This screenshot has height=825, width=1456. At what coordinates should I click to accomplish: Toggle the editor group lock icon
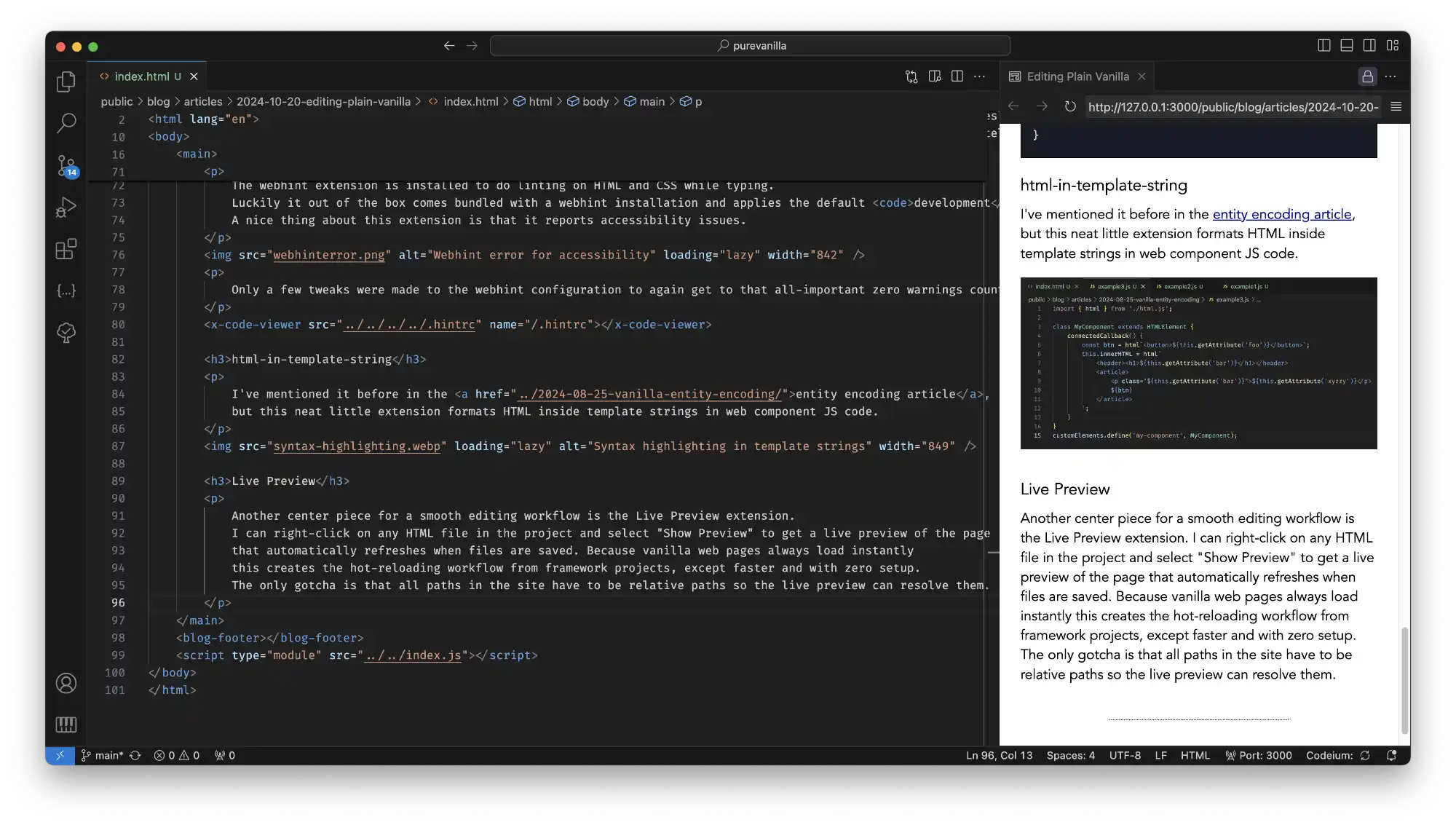click(x=1368, y=76)
